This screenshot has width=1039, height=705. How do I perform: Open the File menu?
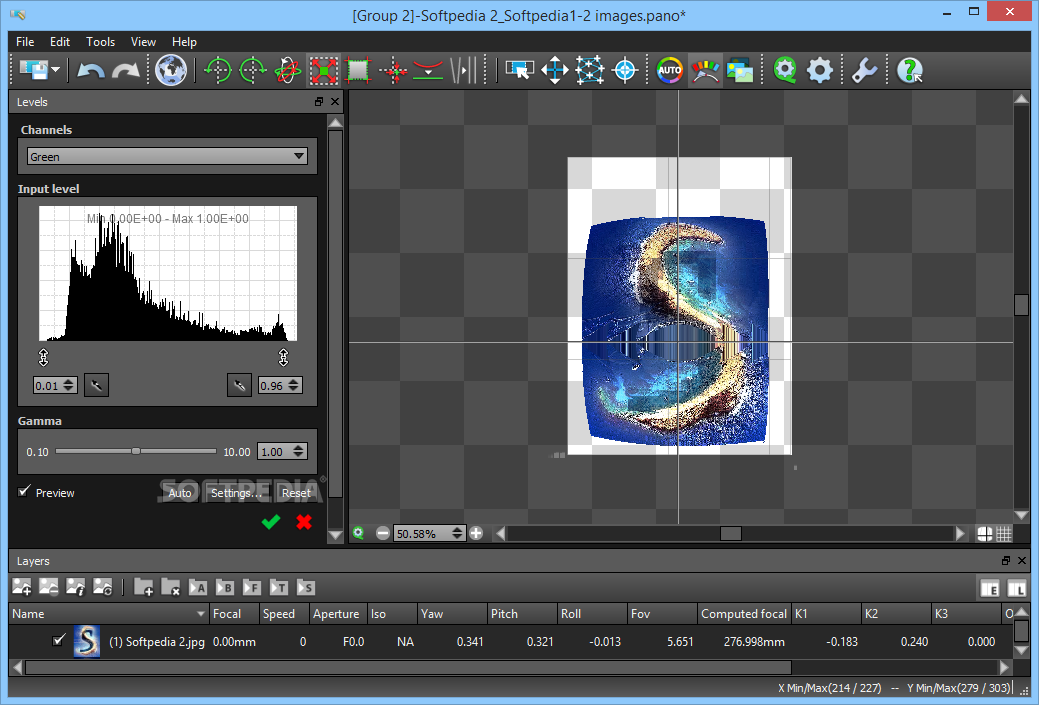point(25,42)
